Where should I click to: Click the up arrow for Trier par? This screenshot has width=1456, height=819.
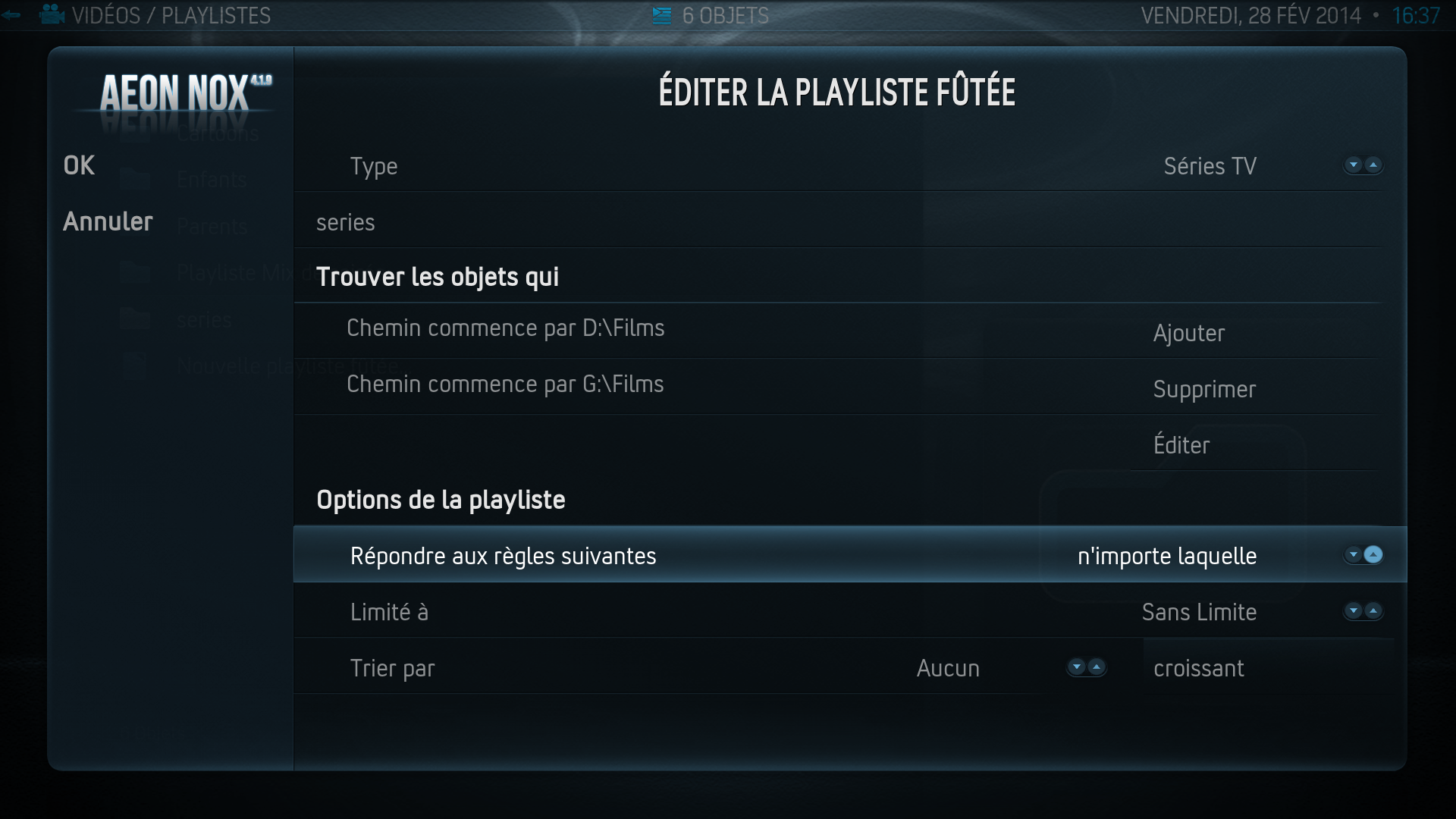click(x=1097, y=667)
